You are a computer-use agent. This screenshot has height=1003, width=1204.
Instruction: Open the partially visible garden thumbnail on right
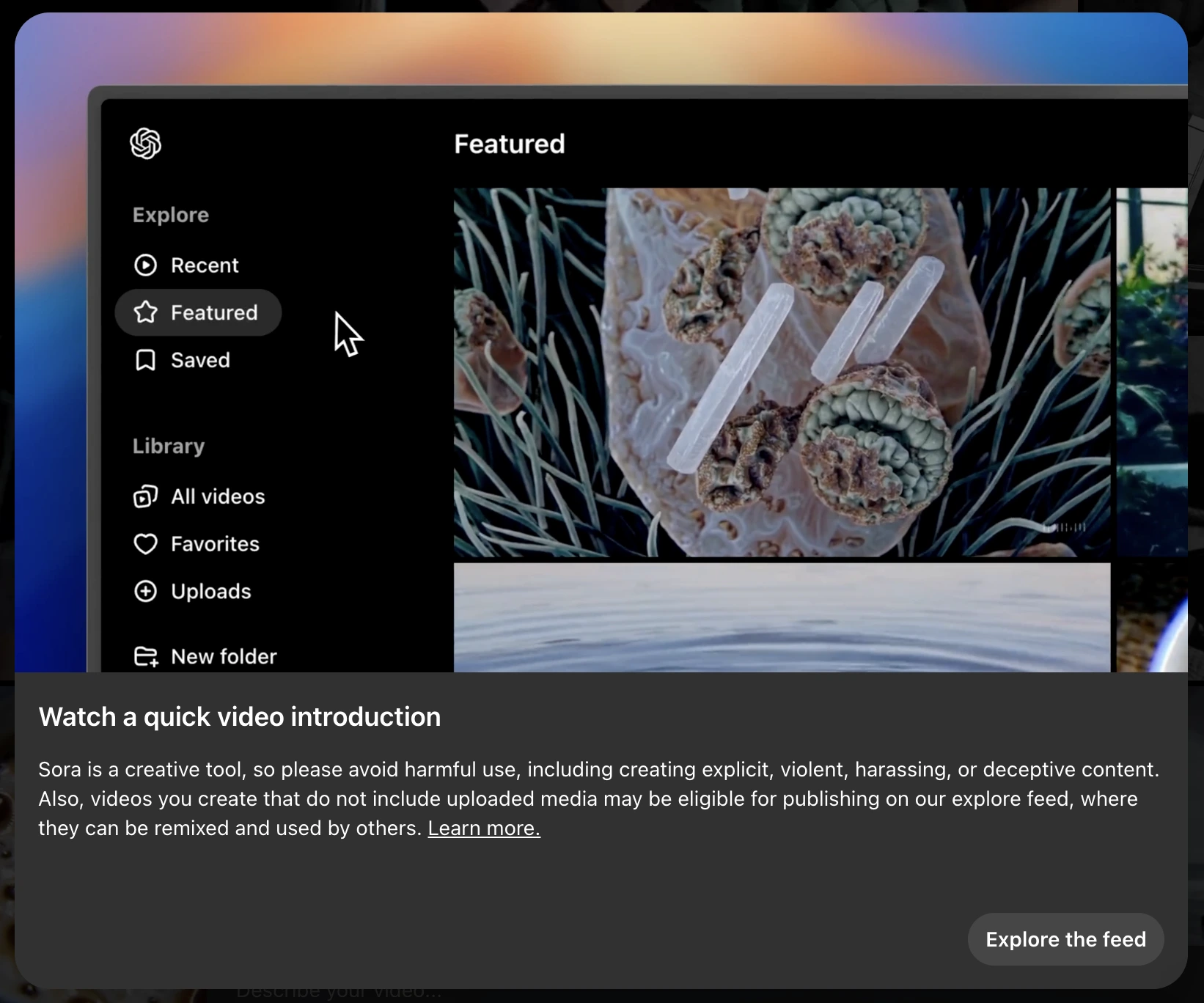[1151, 372]
